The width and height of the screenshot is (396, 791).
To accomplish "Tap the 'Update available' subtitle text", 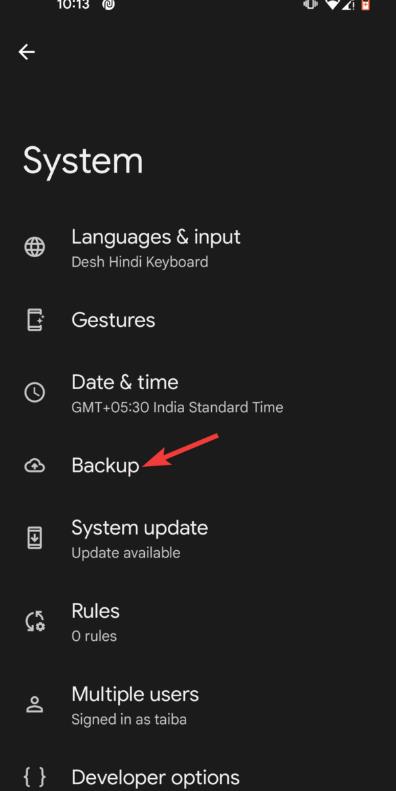I will pyautogui.click(x=126, y=553).
